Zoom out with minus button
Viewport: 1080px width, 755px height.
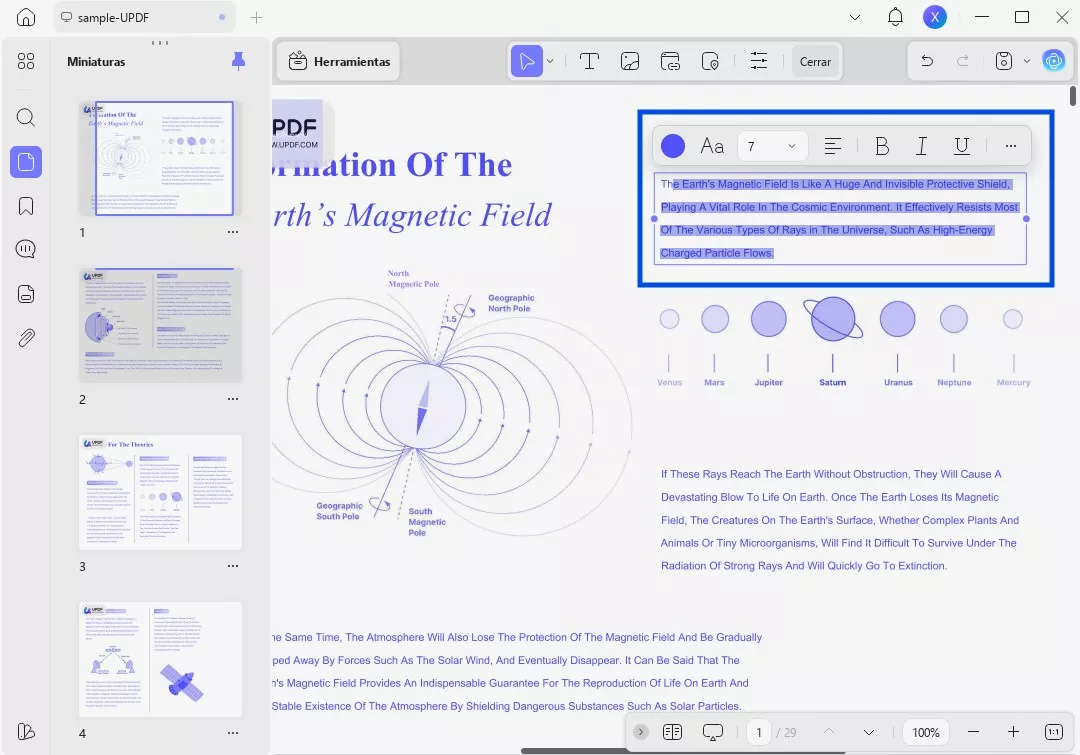pyautogui.click(x=973, y=732)
